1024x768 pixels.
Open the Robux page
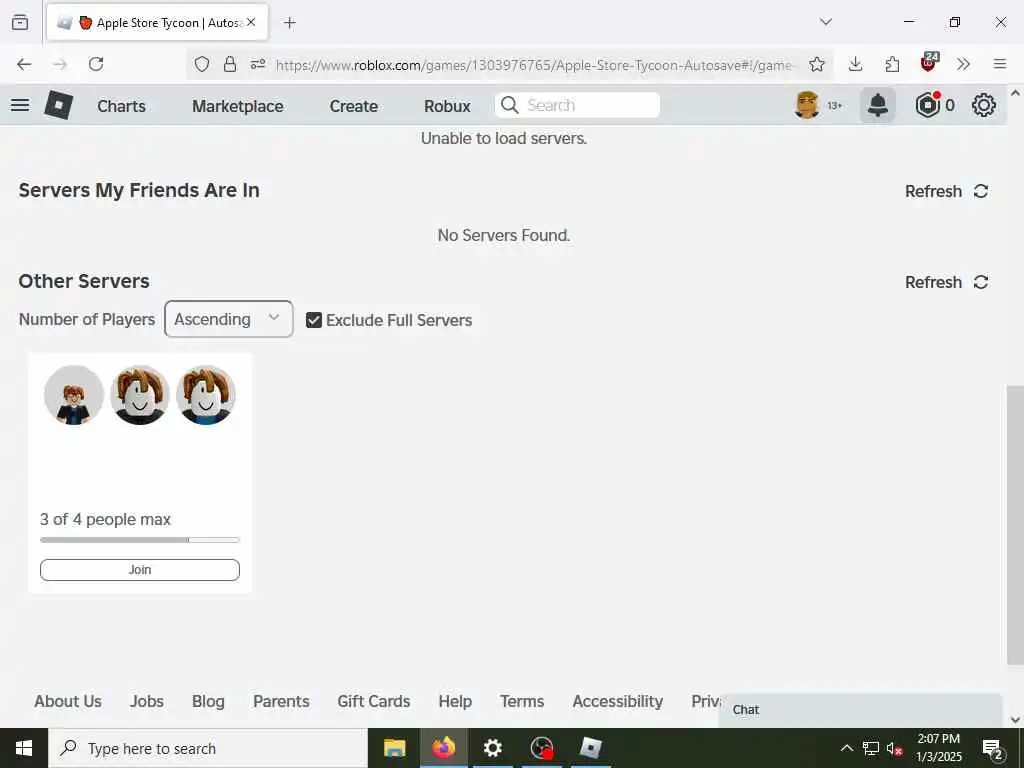[x=447, y=106]
